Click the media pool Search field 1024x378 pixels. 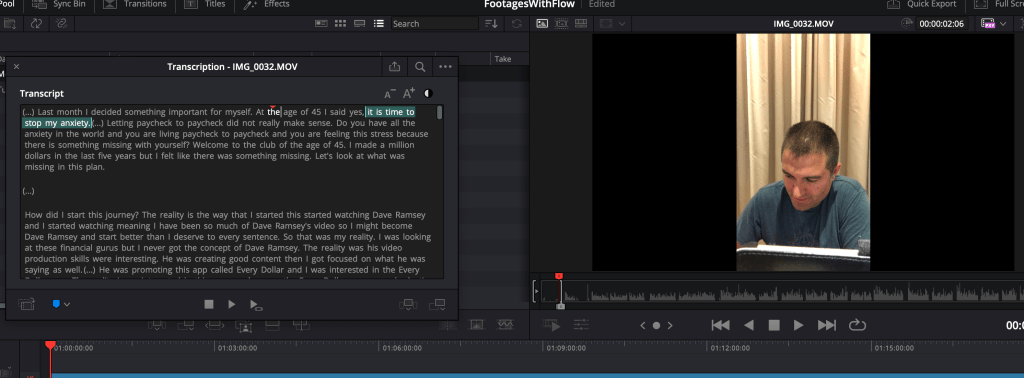click(x=434, y=24)
